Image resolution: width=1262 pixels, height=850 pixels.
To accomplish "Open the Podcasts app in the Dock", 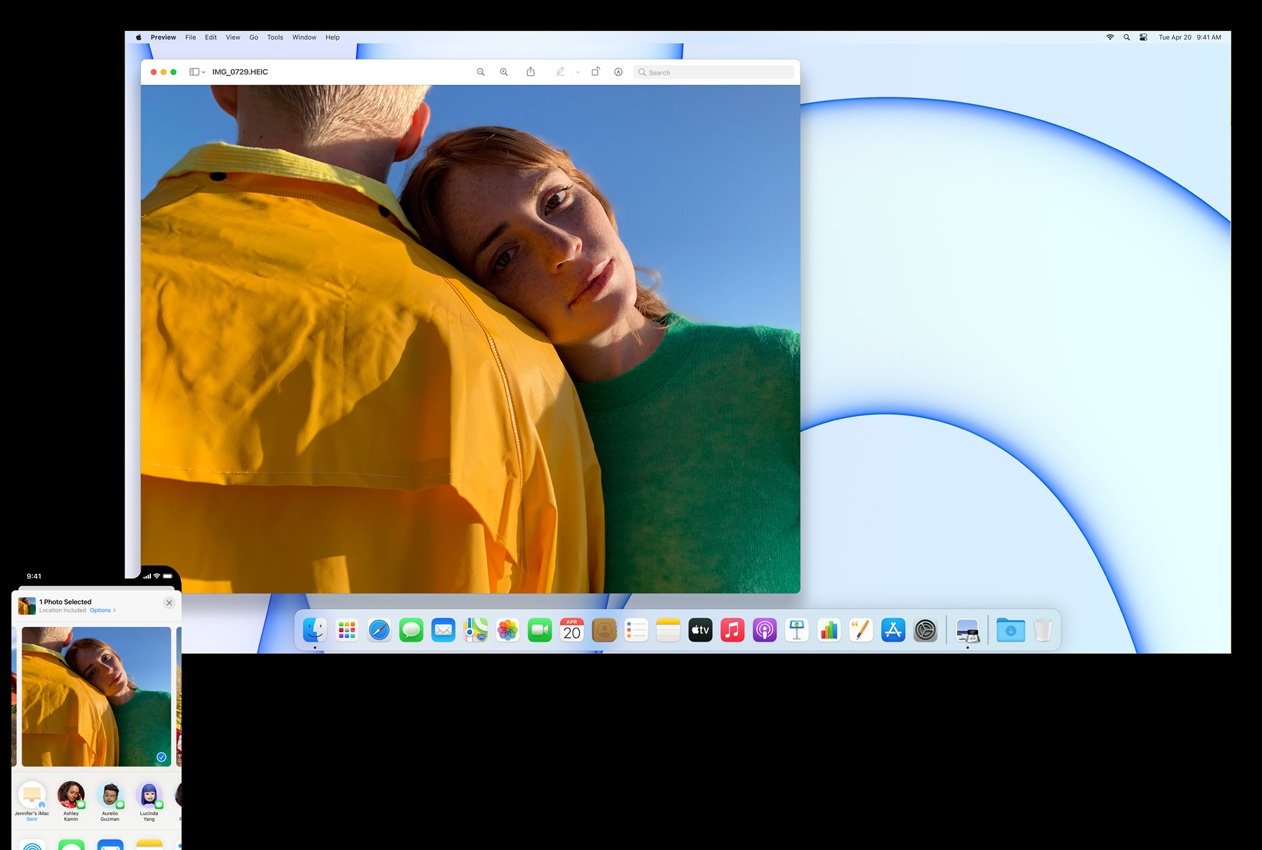I will tap(765, 630).
